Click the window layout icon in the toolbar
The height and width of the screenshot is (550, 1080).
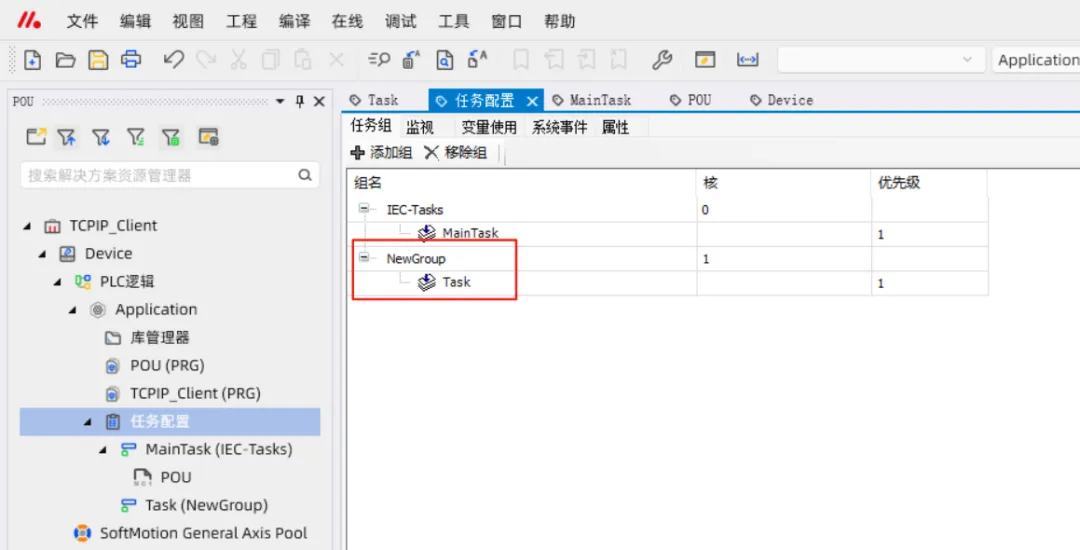tap(705, 60)
